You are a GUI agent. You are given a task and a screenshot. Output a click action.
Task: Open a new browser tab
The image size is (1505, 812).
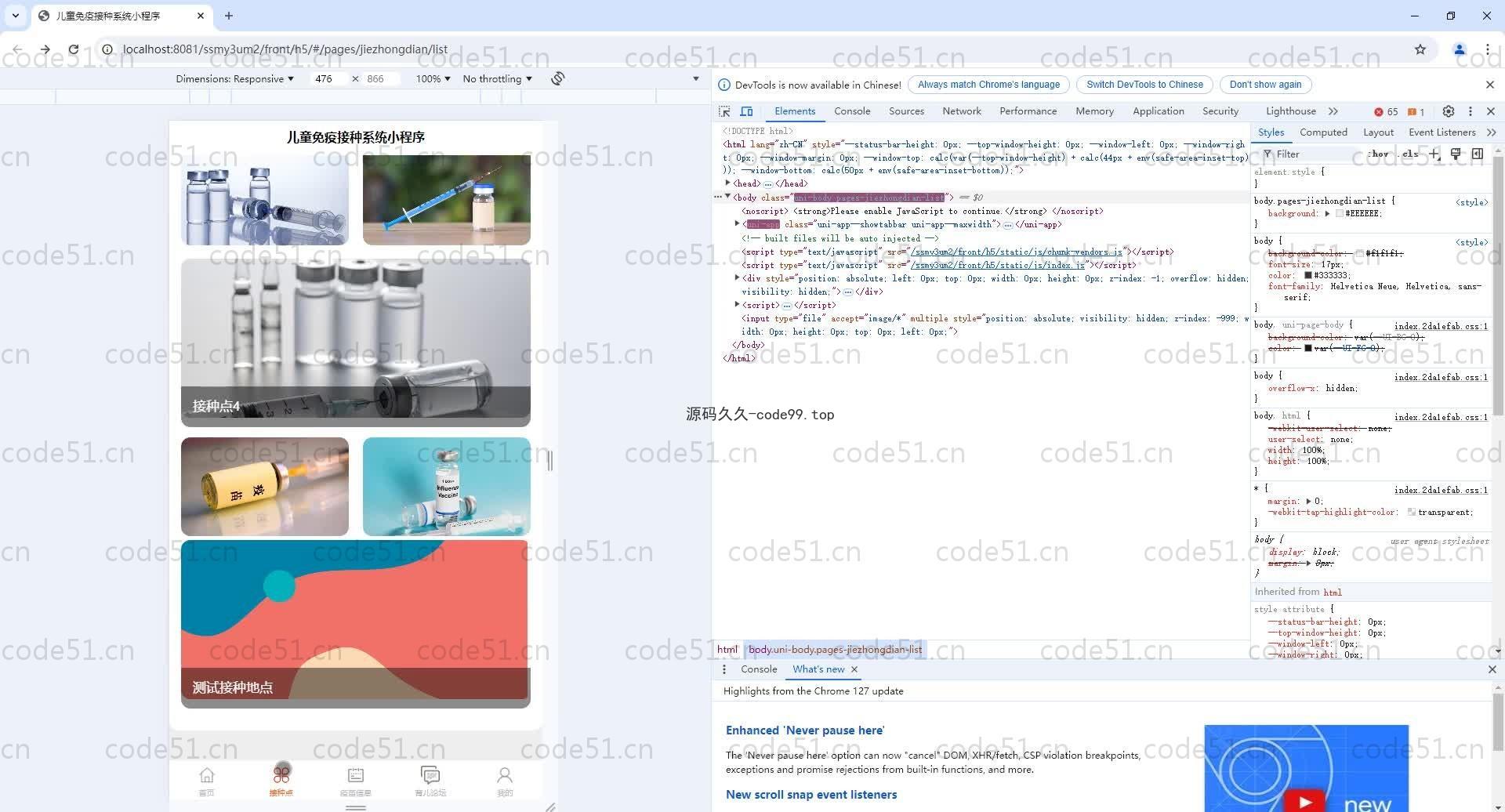click(229, 16)
